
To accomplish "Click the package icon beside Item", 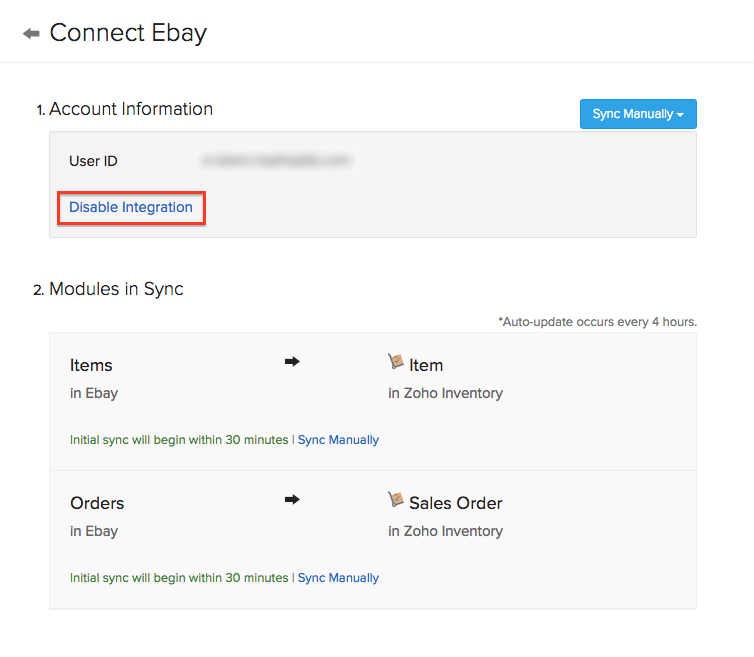I will click(396, 362).
